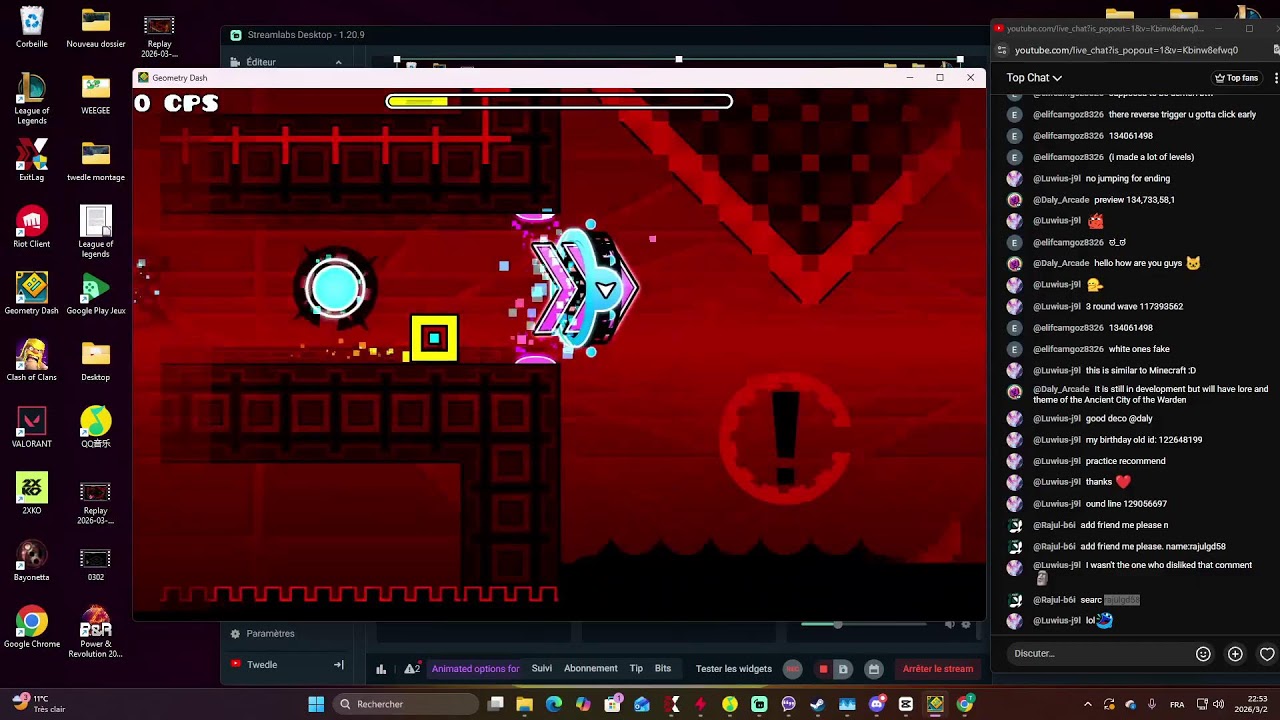Click the save replay icon in Streamlabs
The image size is (1280, 720).
843,669
